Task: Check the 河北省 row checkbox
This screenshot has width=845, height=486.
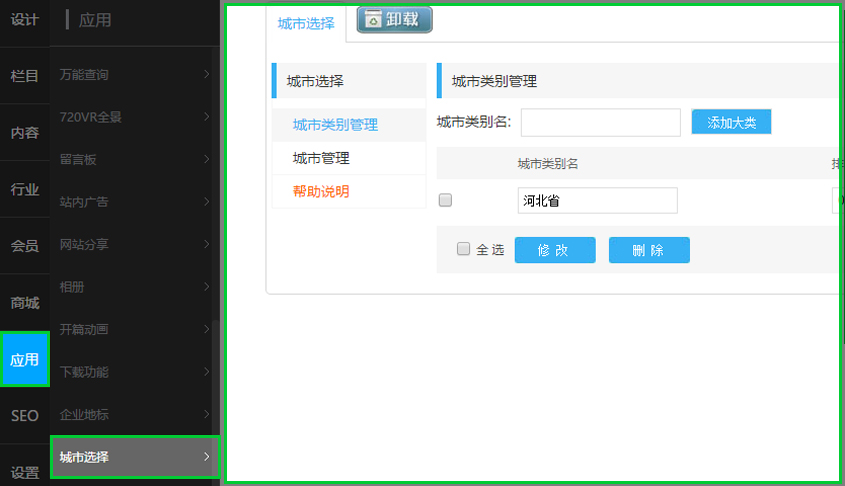Action: click(446, 200)
